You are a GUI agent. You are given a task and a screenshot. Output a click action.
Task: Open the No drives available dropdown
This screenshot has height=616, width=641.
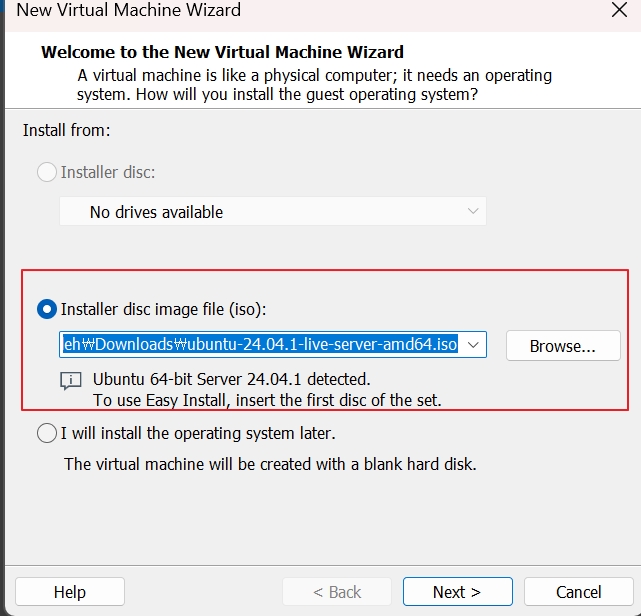click(273, 211)
